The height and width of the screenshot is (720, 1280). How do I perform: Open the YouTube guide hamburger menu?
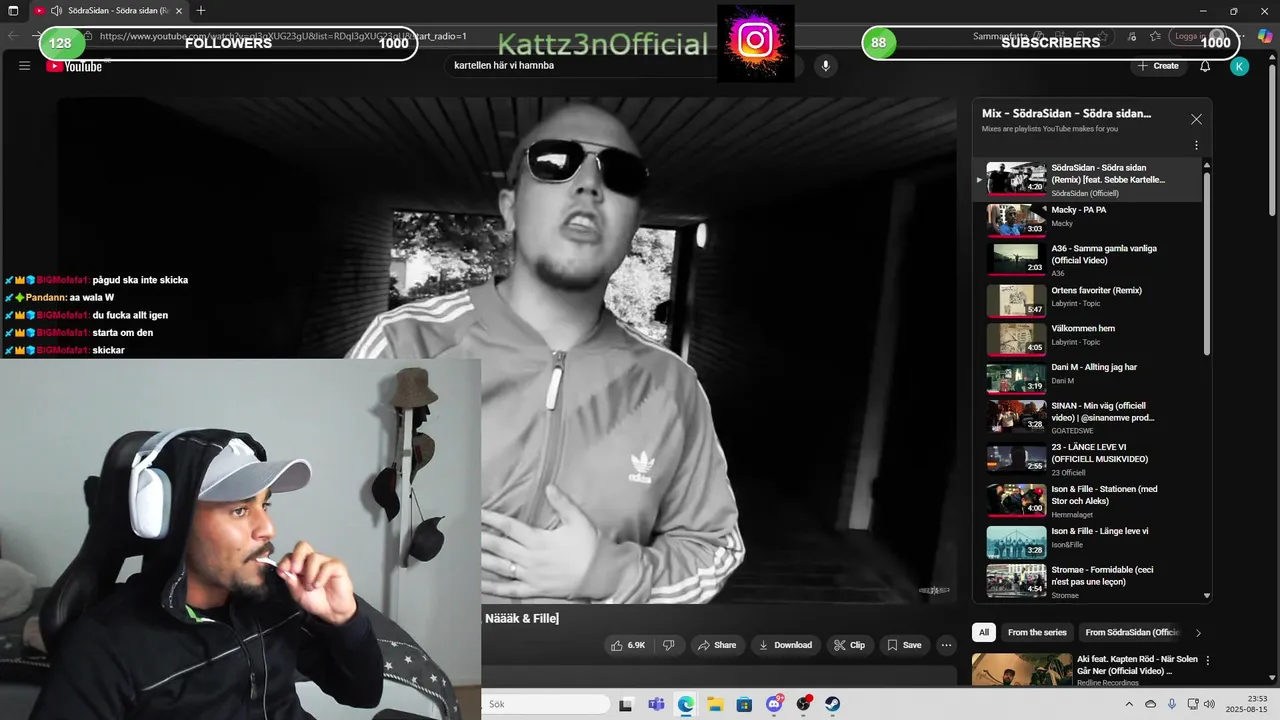click(25, 66)
